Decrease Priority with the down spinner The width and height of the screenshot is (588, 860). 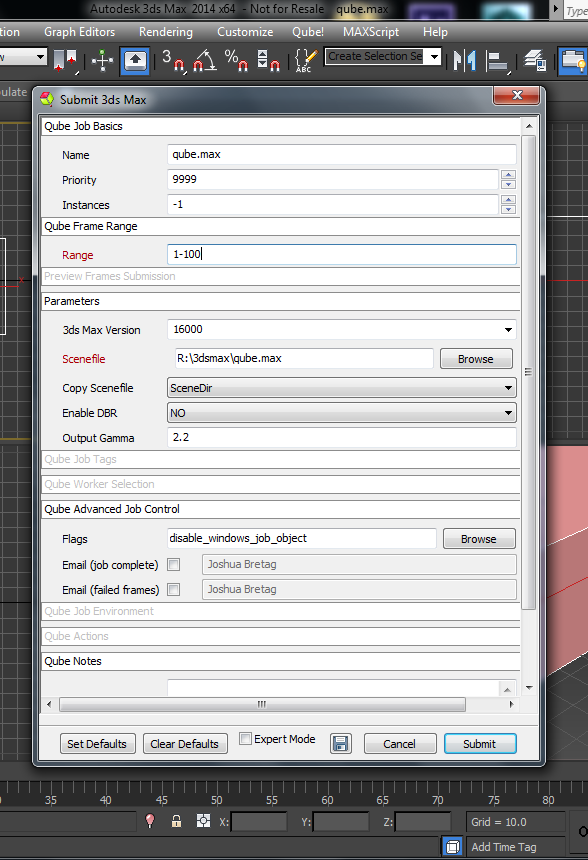[508, 184]
